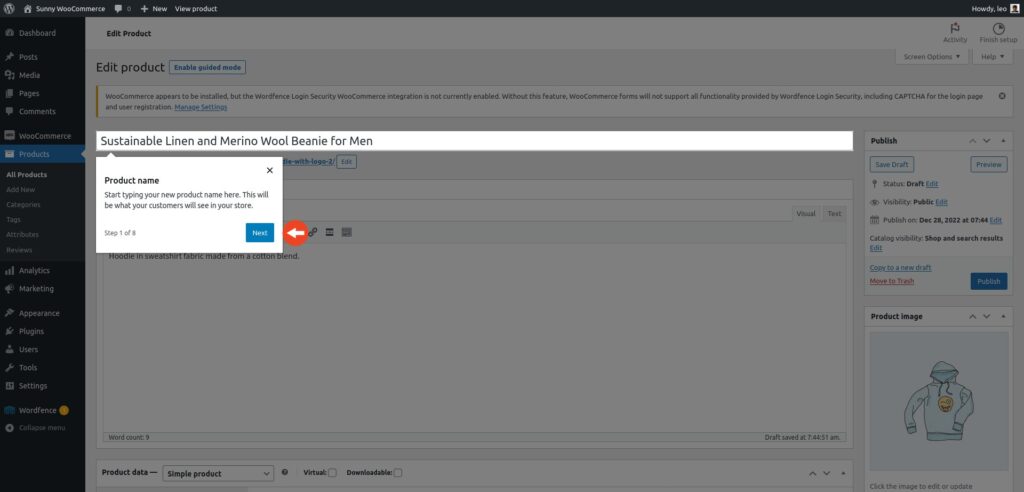The height and width of the screenshot is (492, 1024).
Task: Expand Screen Options dropdown
Action: (x=932, y=57)
